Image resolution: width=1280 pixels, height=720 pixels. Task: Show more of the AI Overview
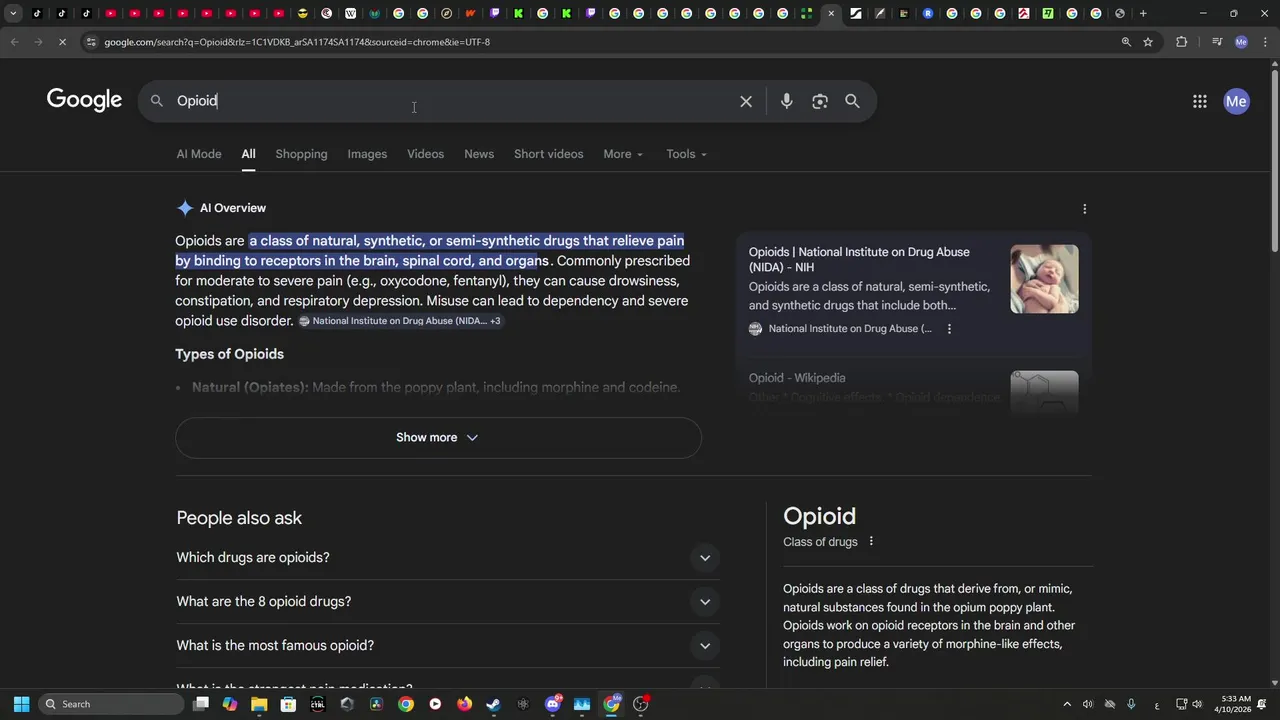tap(438, 437)
